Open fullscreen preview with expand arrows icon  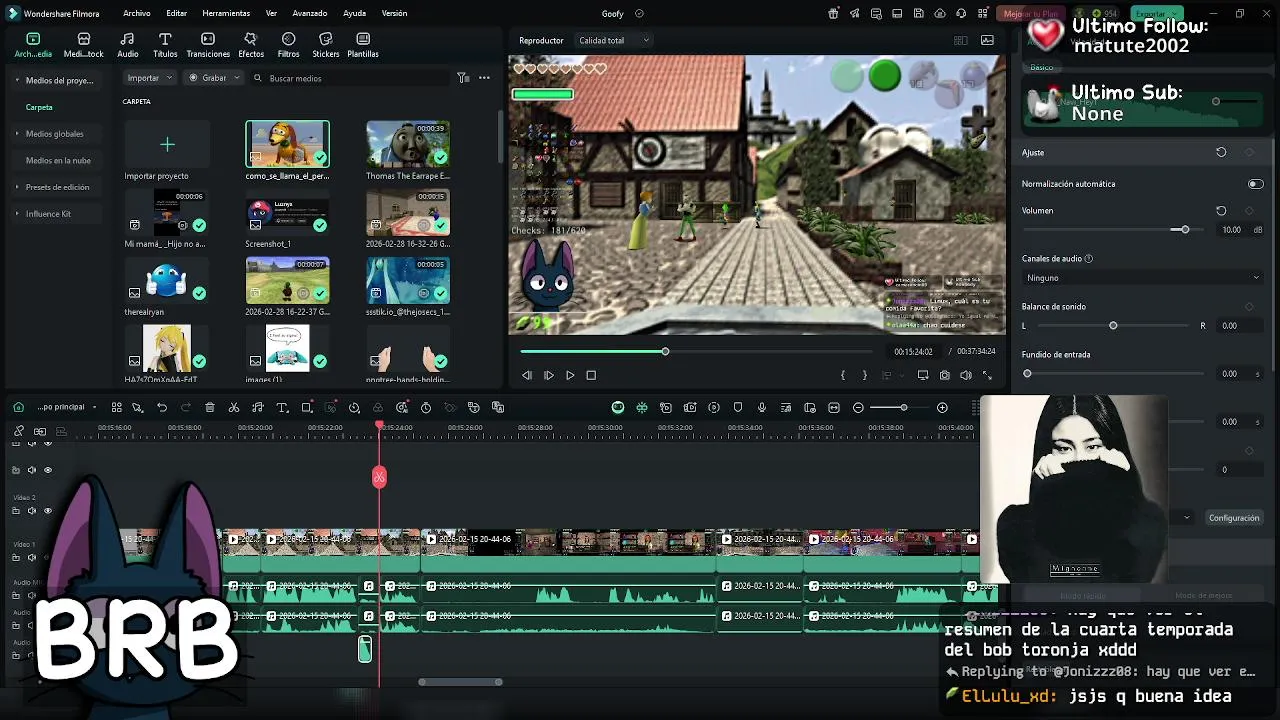click(x=987, y=375)
